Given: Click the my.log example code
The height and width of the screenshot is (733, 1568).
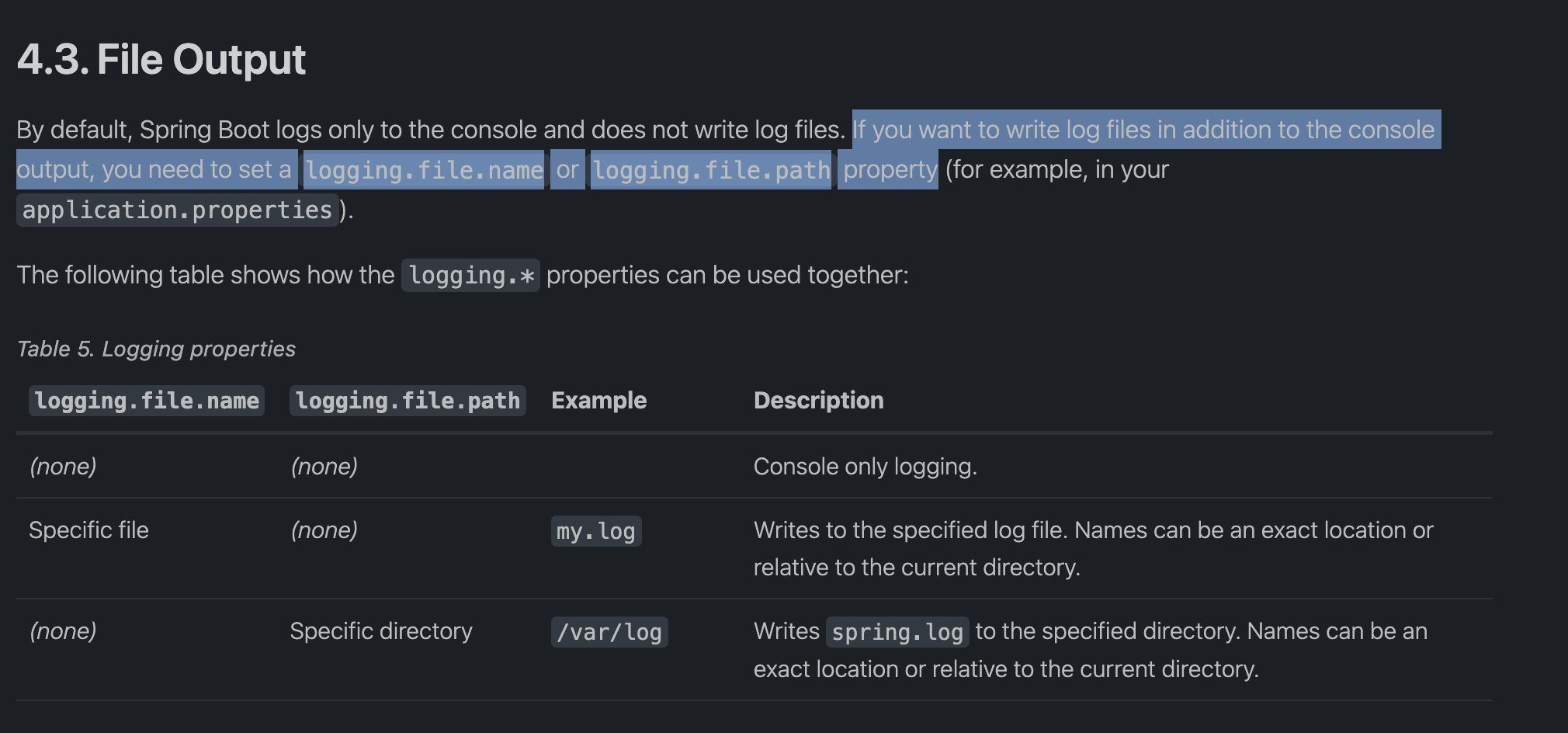Looking at the screenshot, I should pos(595,532).
